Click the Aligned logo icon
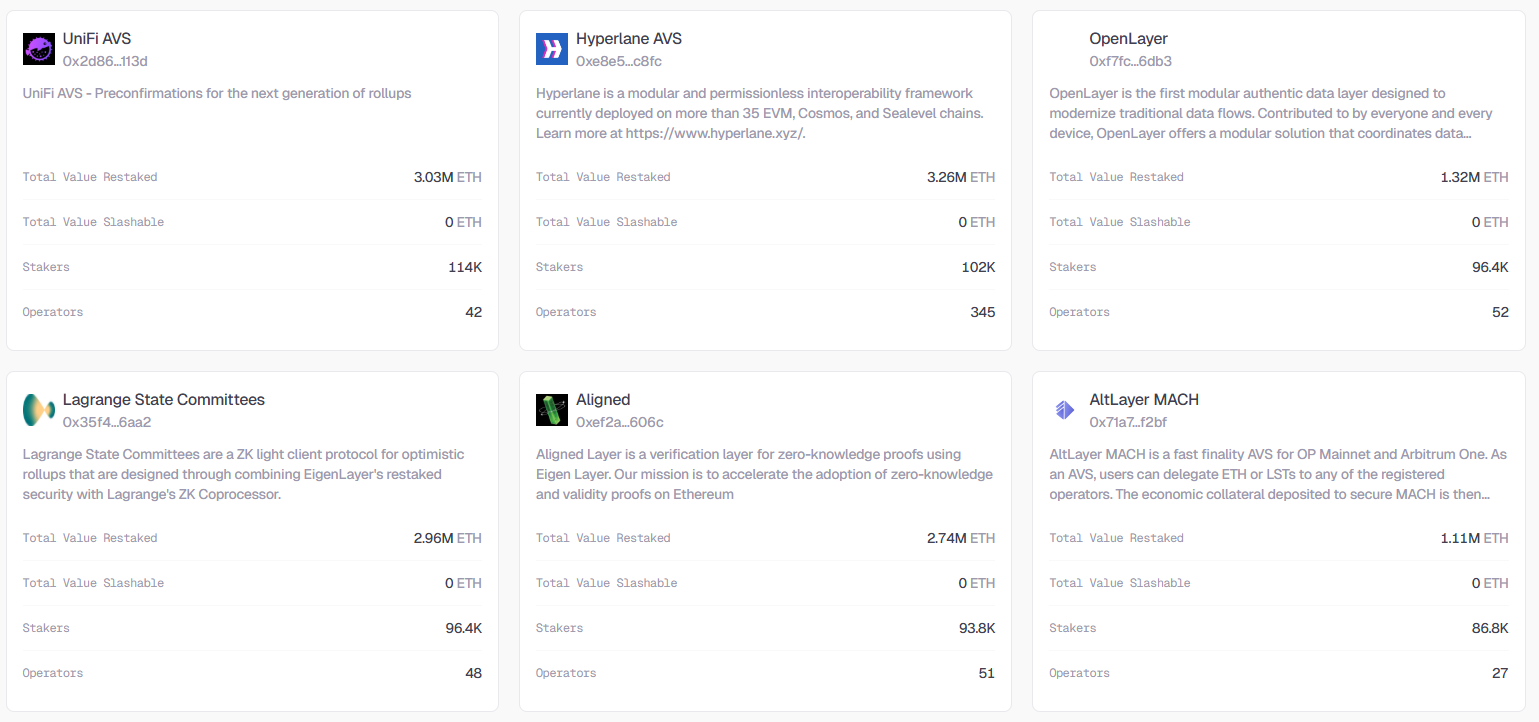Screen dimensions: 1539x722 (x=552, y=410)
